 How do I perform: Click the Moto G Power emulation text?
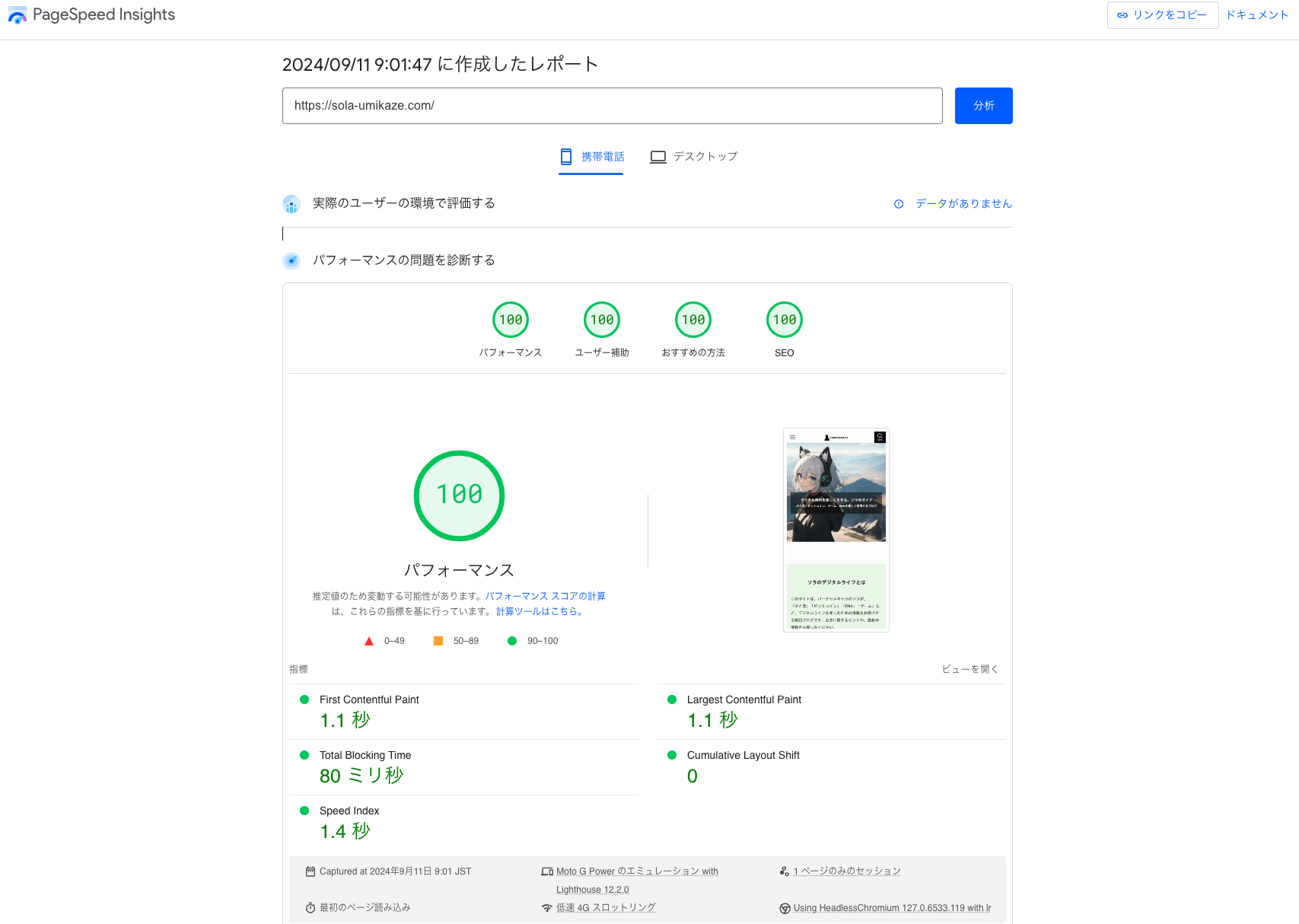coord(637,880)
